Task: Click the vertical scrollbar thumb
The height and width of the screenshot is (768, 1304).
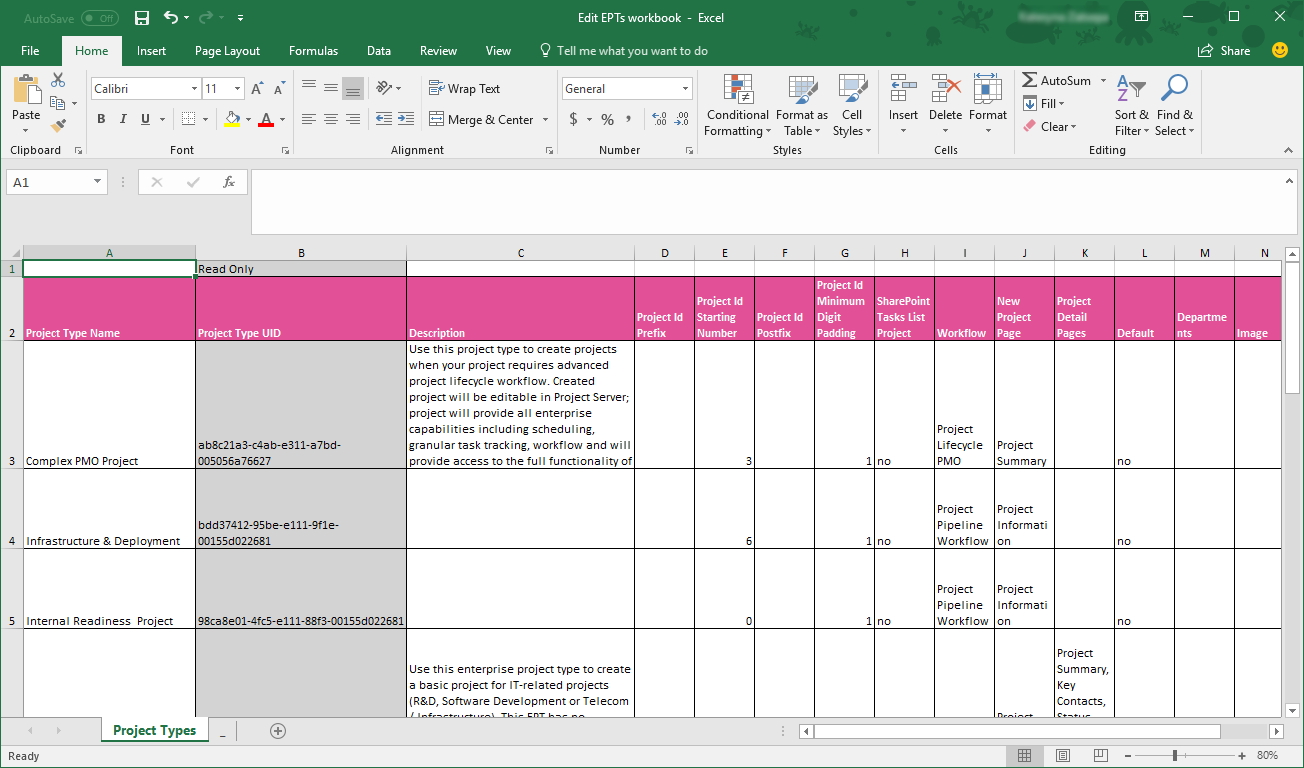Action: pyautogui.click(x=1291, y=330)
